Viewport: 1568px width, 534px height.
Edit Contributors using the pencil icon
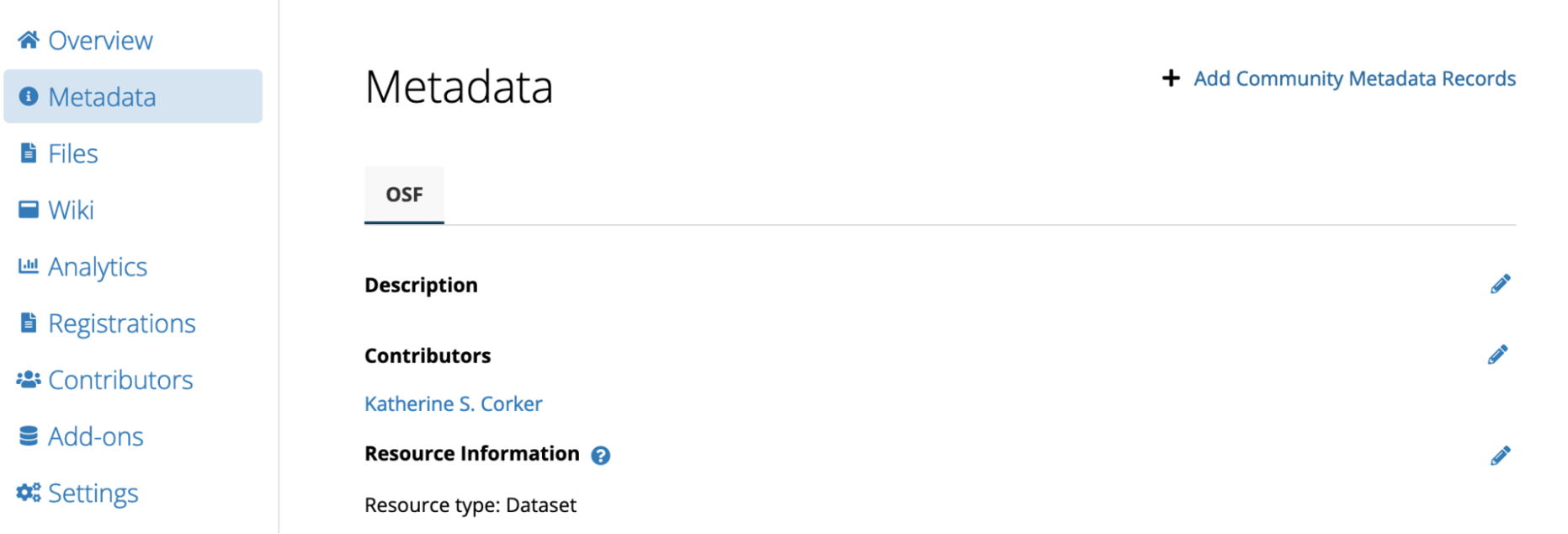(1498, 355)
